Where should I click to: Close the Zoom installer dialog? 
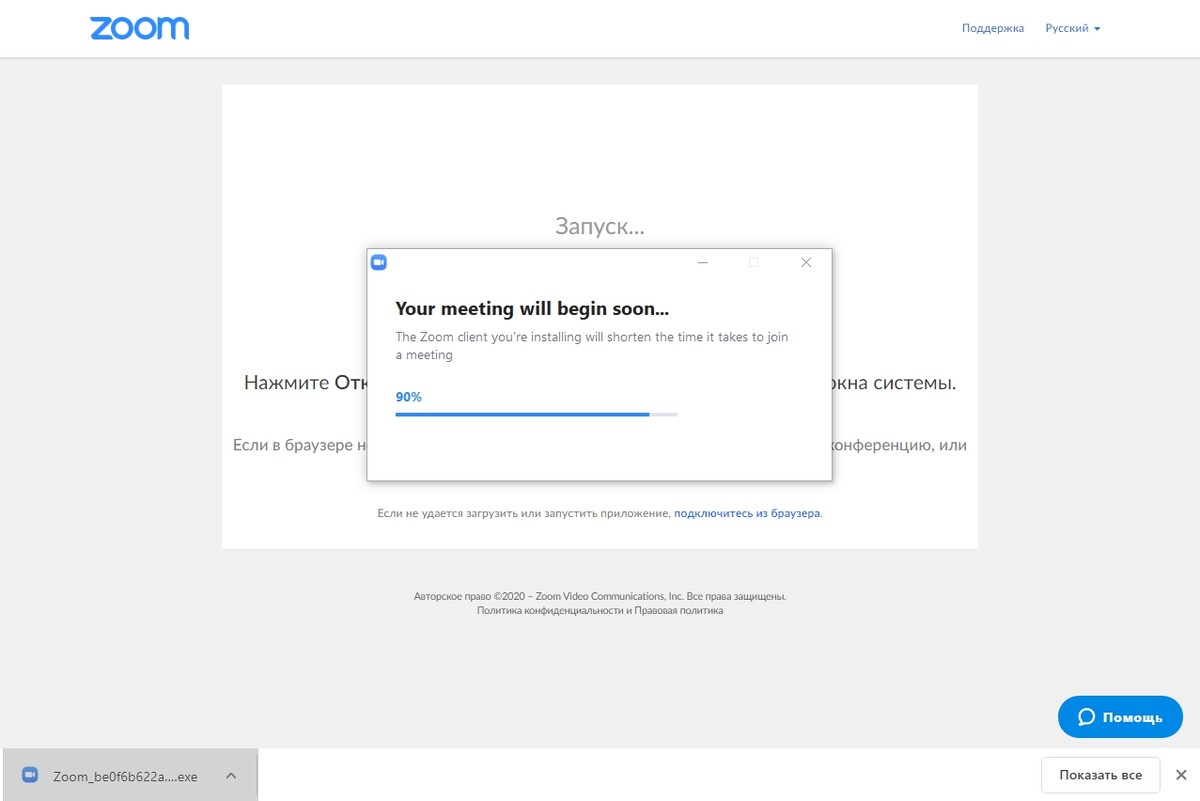click(806, 262)
